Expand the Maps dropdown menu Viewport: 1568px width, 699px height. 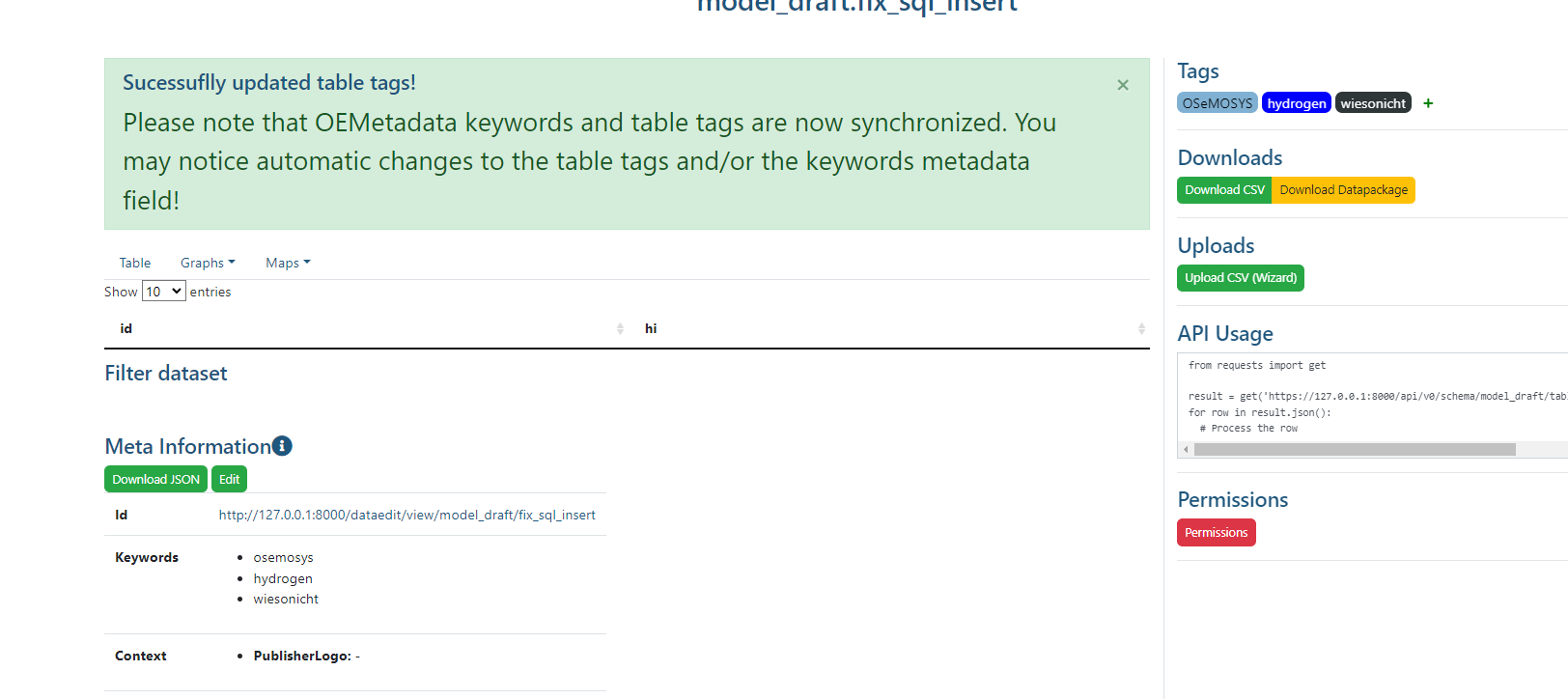click(x=287, y=262)
